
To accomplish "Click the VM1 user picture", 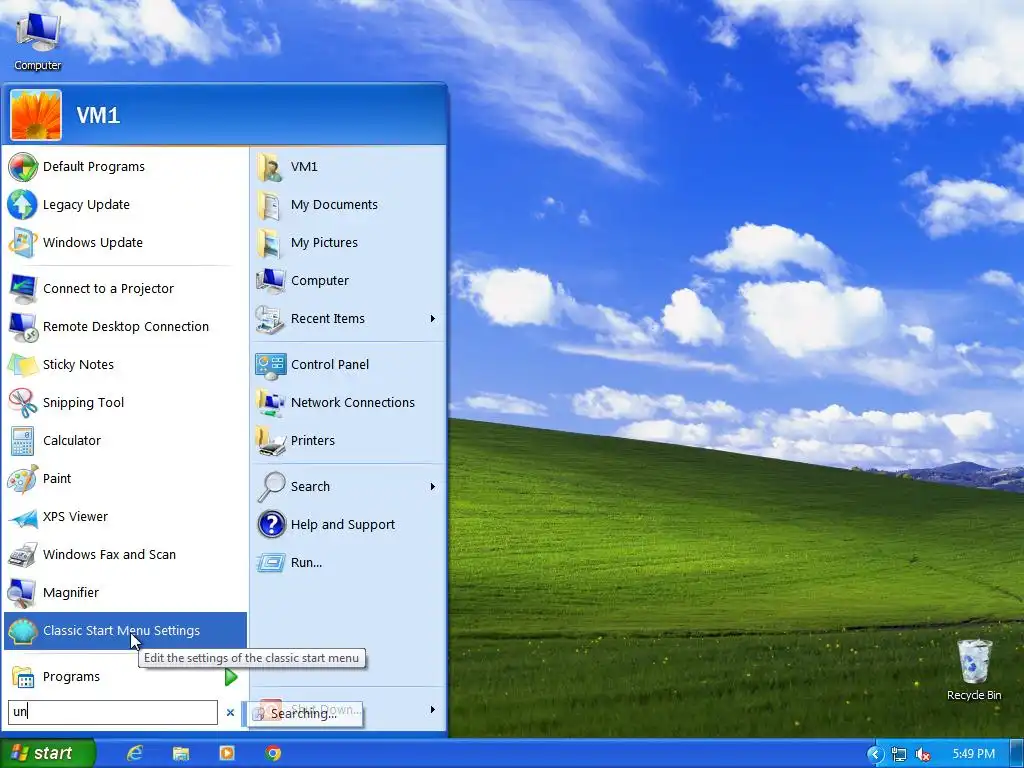I will (x=36, y=115).
